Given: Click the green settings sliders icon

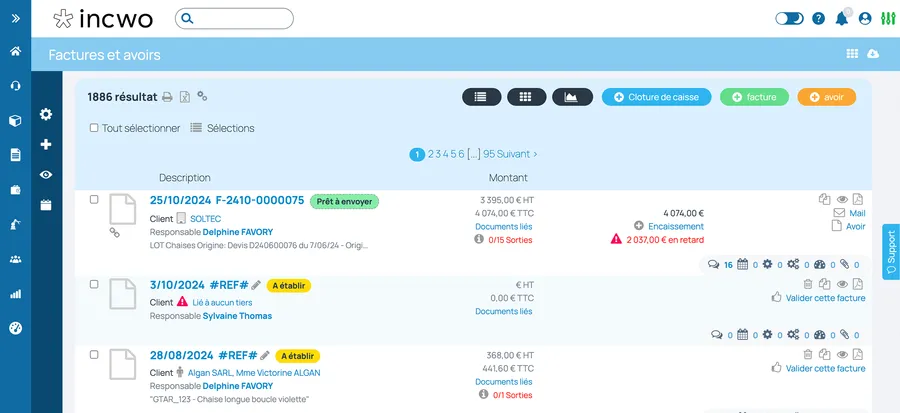Looking at the screenshot, I should (x=887, y=18).
